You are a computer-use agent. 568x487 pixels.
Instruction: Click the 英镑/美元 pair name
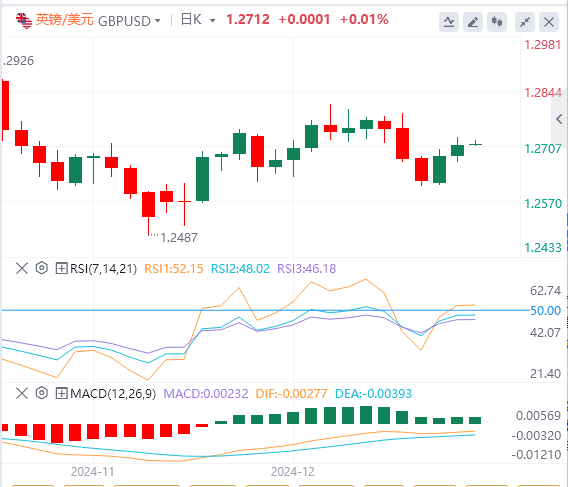(x=64, y=20)
